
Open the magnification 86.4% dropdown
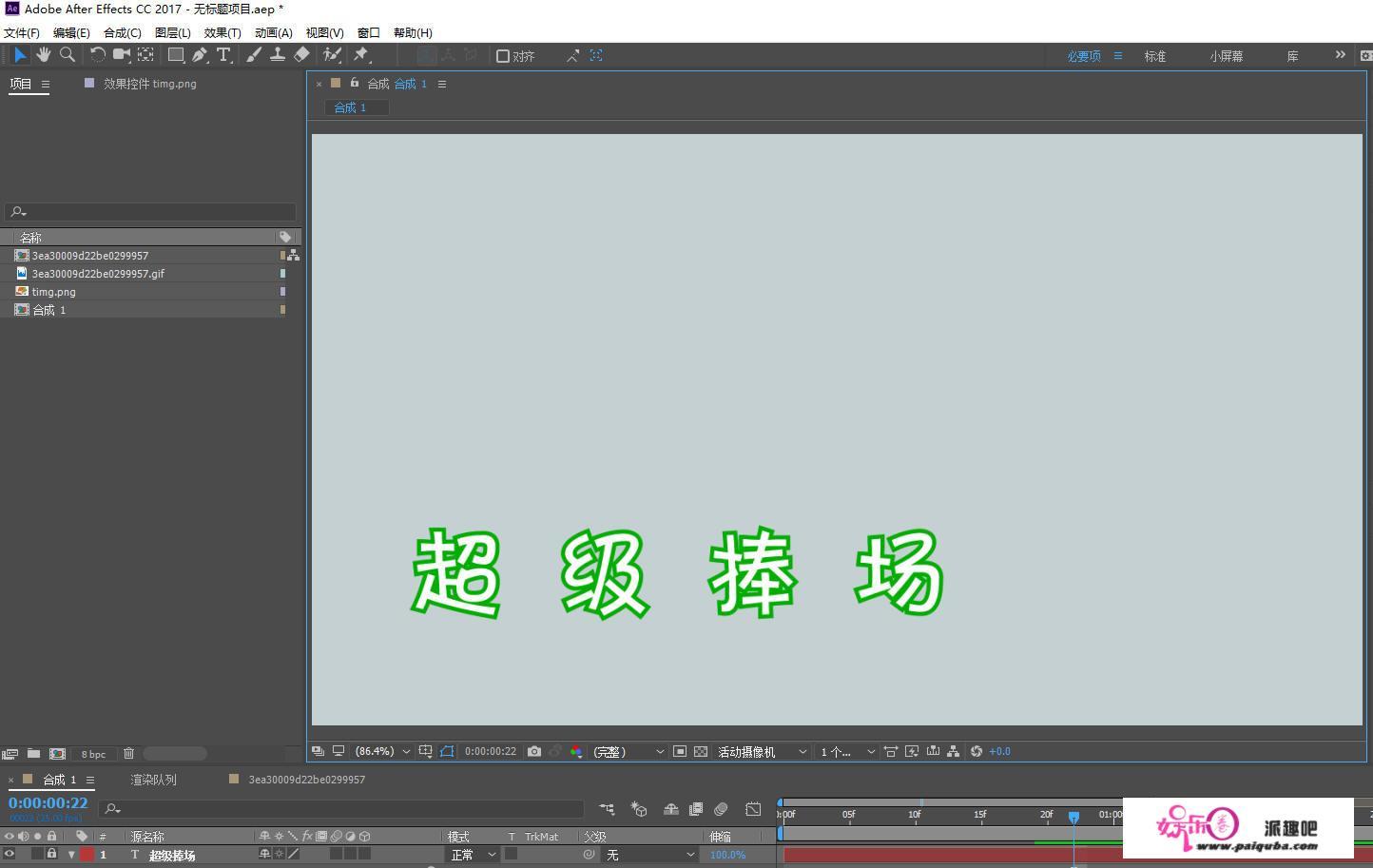coord(382,751)
